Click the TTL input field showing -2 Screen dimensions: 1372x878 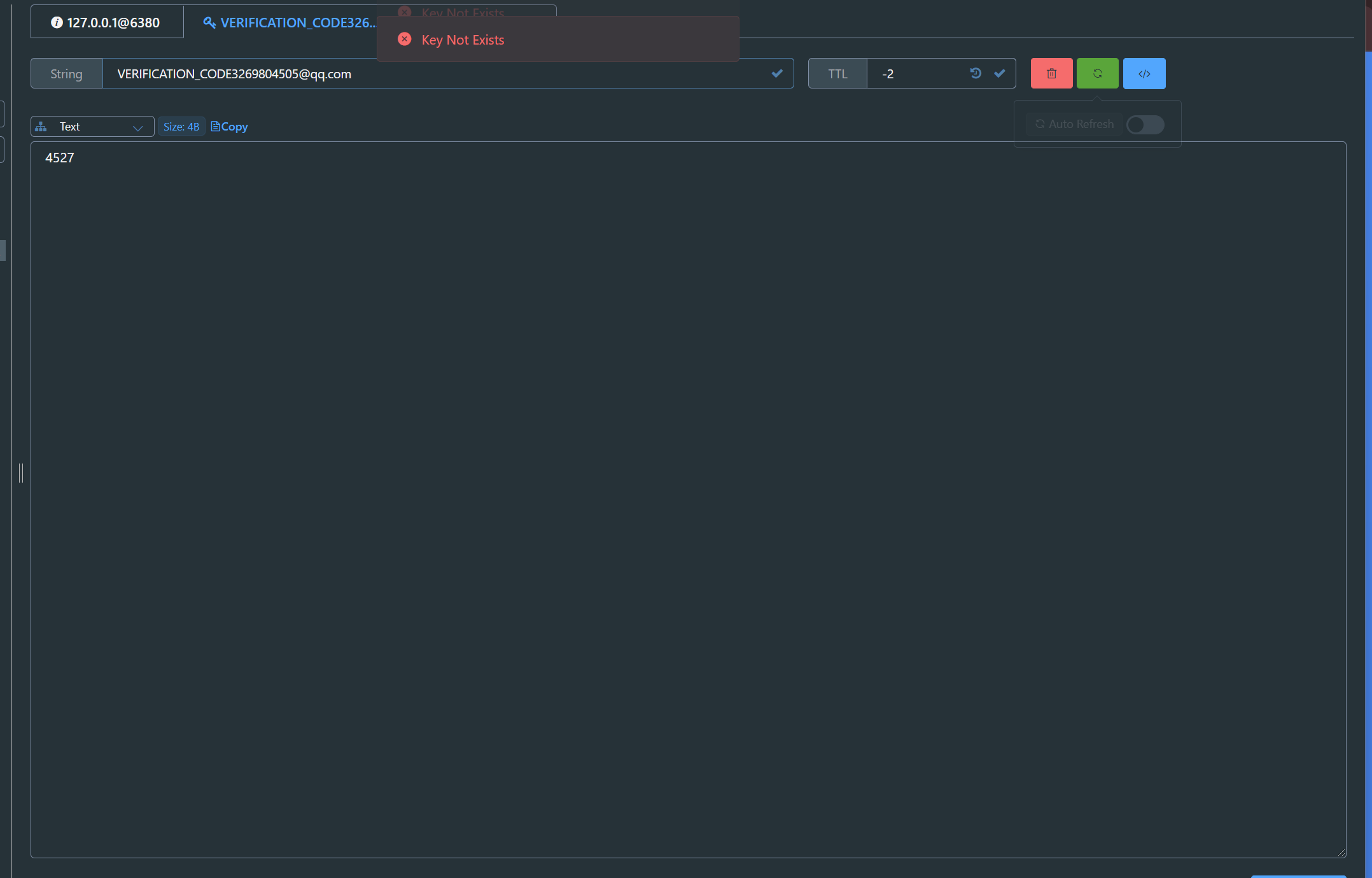pyautogui.click(x=916, y=74)
